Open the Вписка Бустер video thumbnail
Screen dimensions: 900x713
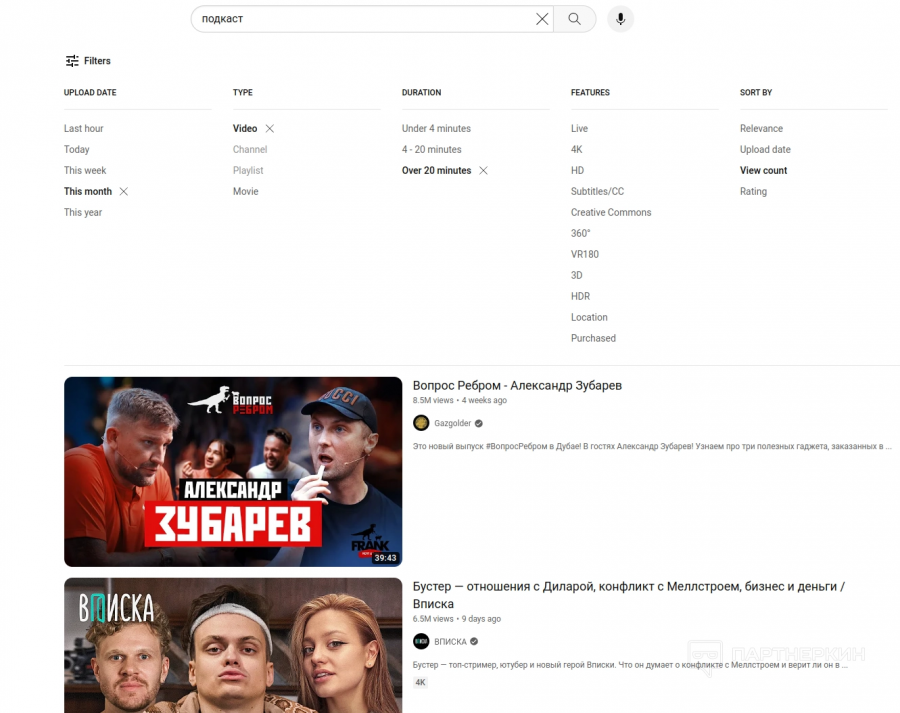click(233, 645)
